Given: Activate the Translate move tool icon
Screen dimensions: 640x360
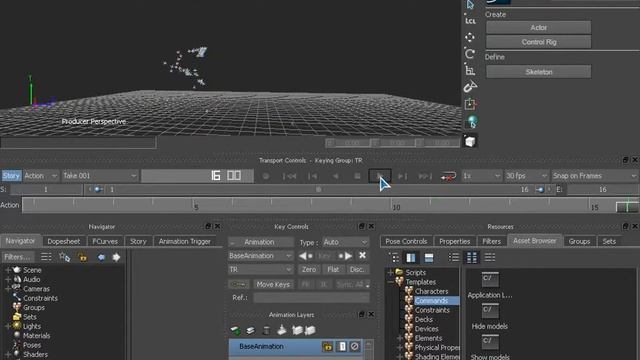Looking at the screenshot, I should click(x=470, y=37).
